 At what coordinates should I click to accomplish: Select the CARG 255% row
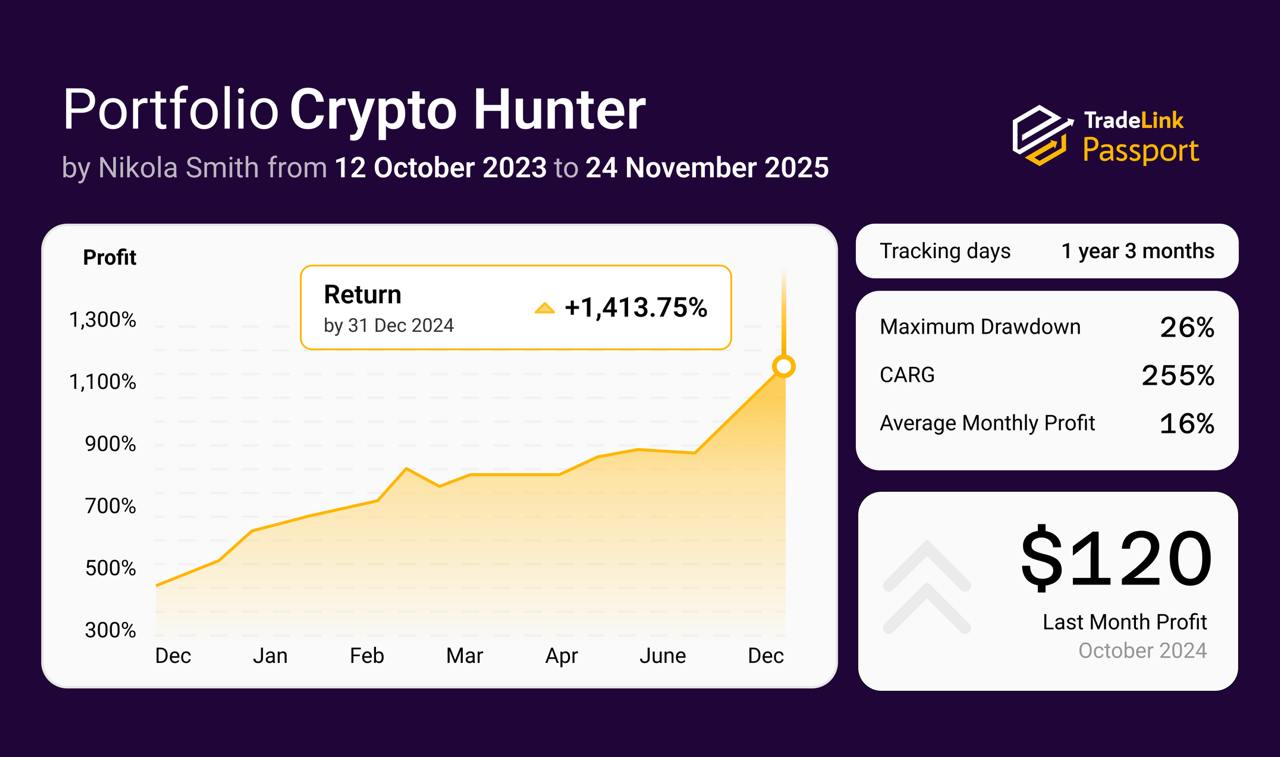(1047, 375)
